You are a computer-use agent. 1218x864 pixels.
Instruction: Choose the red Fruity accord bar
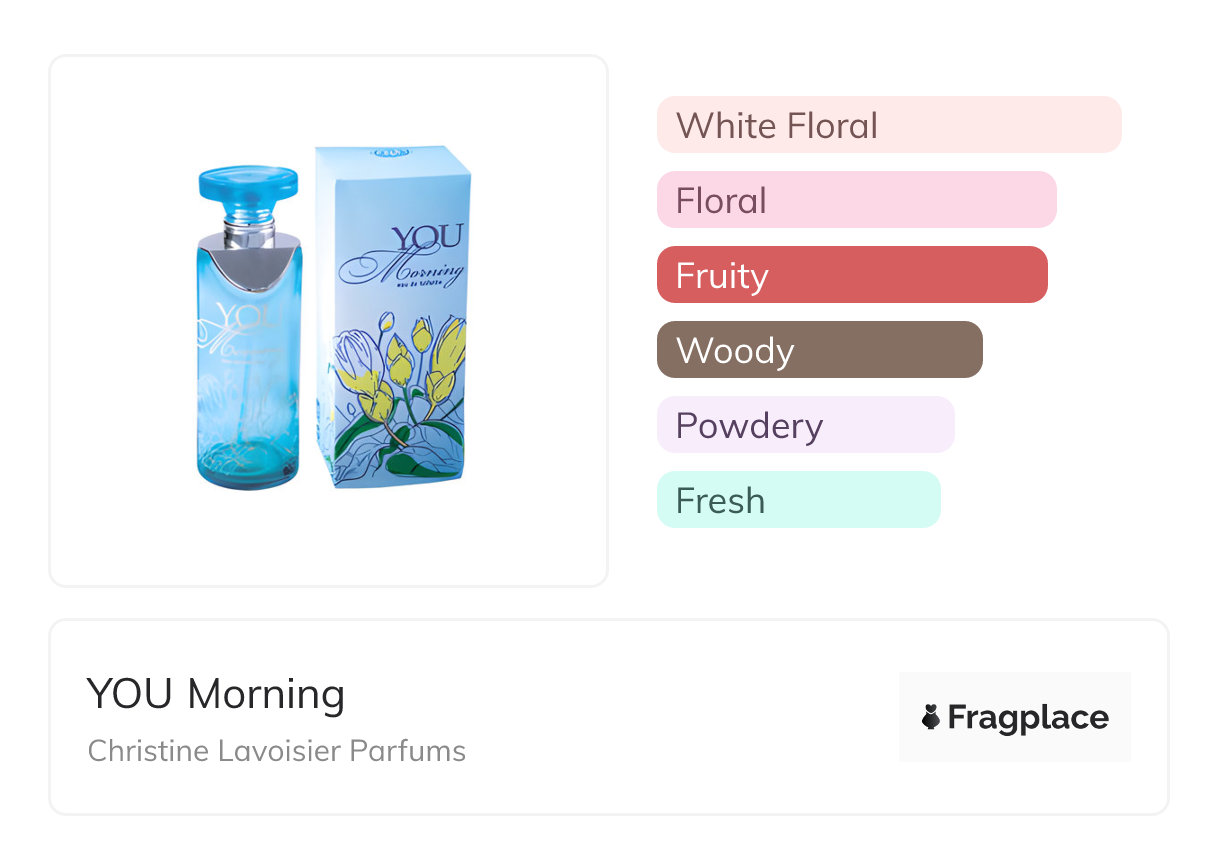pos(851,275)
